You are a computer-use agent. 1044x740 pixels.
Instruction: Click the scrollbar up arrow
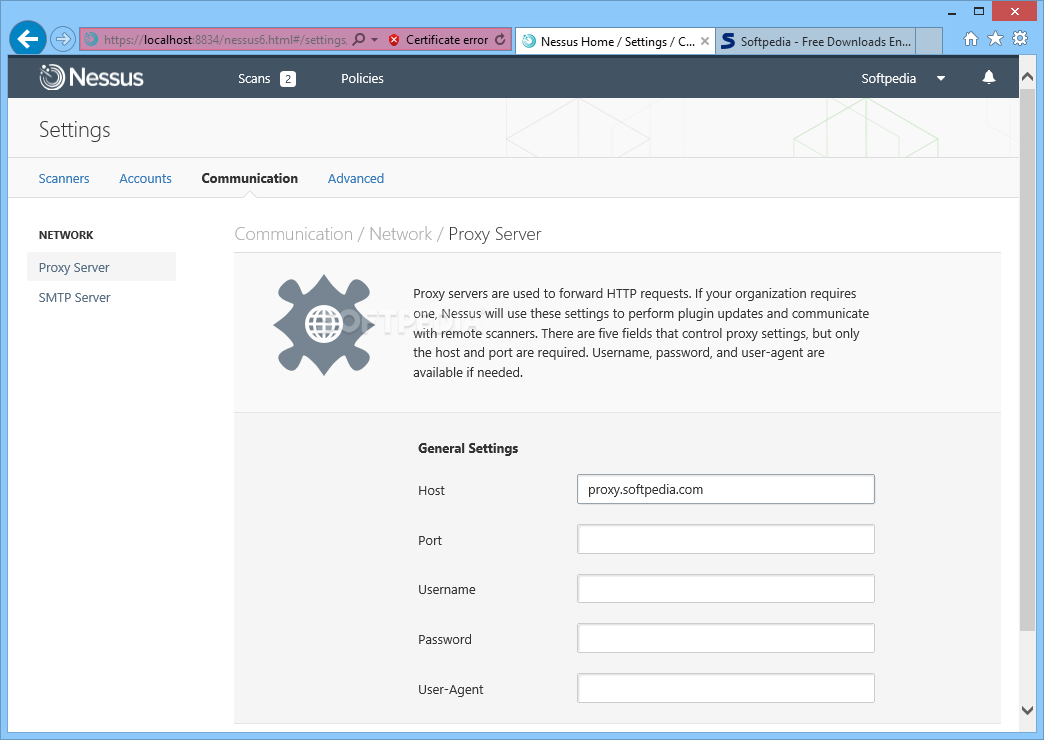pos(1027,77)
